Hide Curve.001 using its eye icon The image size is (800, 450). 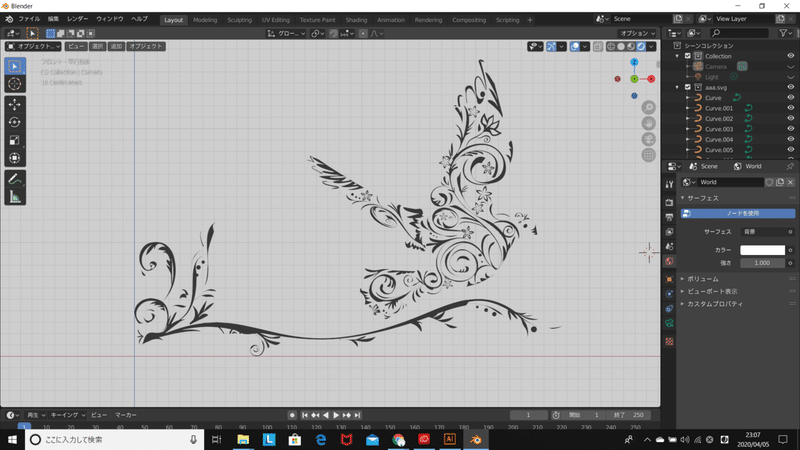coord(791,108)
